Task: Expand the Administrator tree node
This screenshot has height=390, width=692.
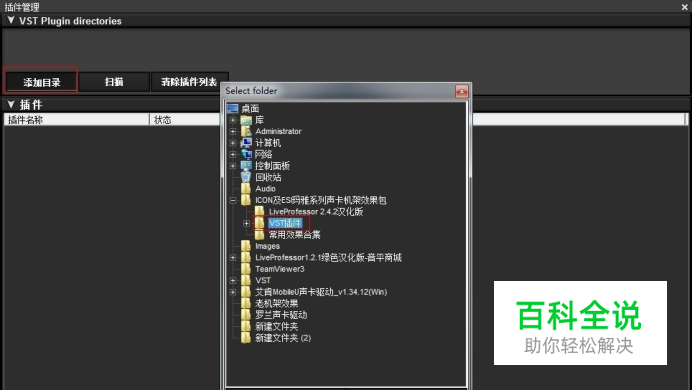Action: [233, 131]
